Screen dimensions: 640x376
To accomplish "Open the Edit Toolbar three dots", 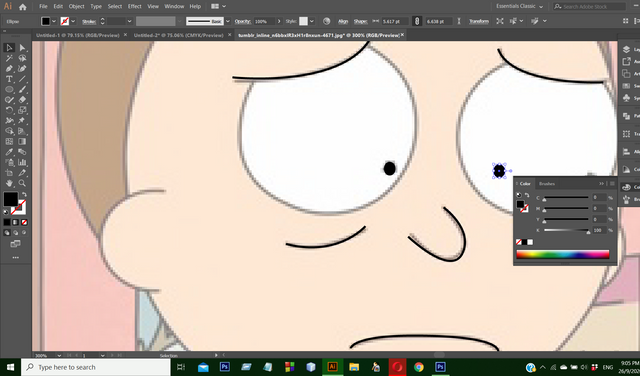I will click(16, 258).
